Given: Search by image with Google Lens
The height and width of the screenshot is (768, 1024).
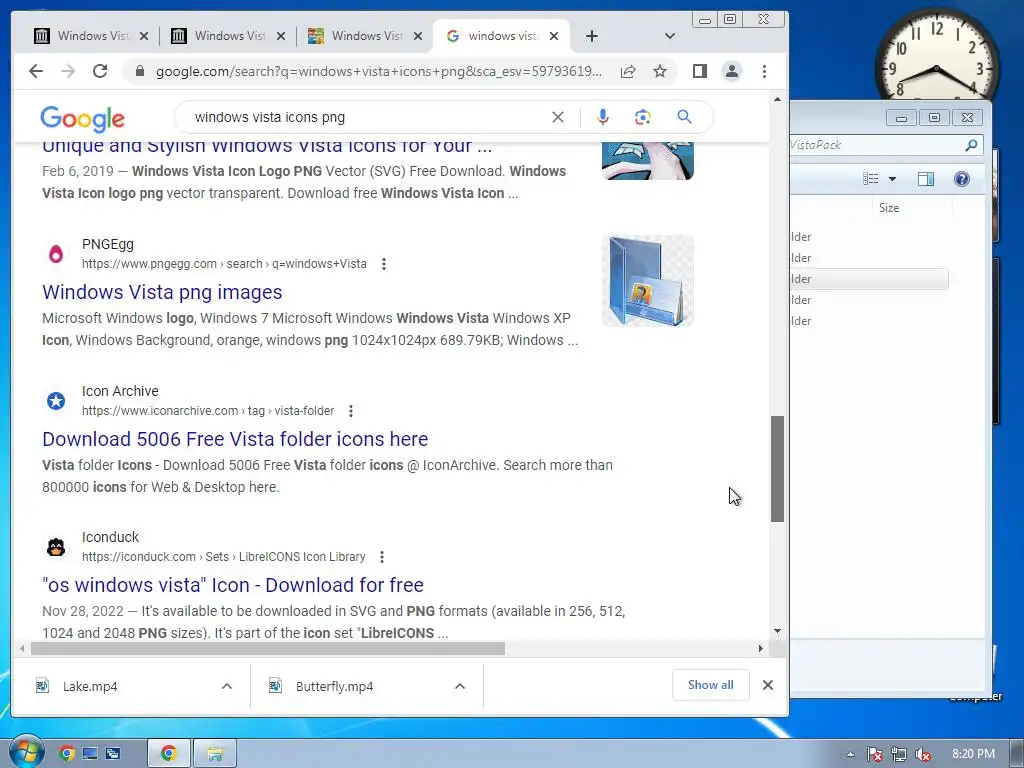Looking at the screenshot, I should click(x=643, y=117).
